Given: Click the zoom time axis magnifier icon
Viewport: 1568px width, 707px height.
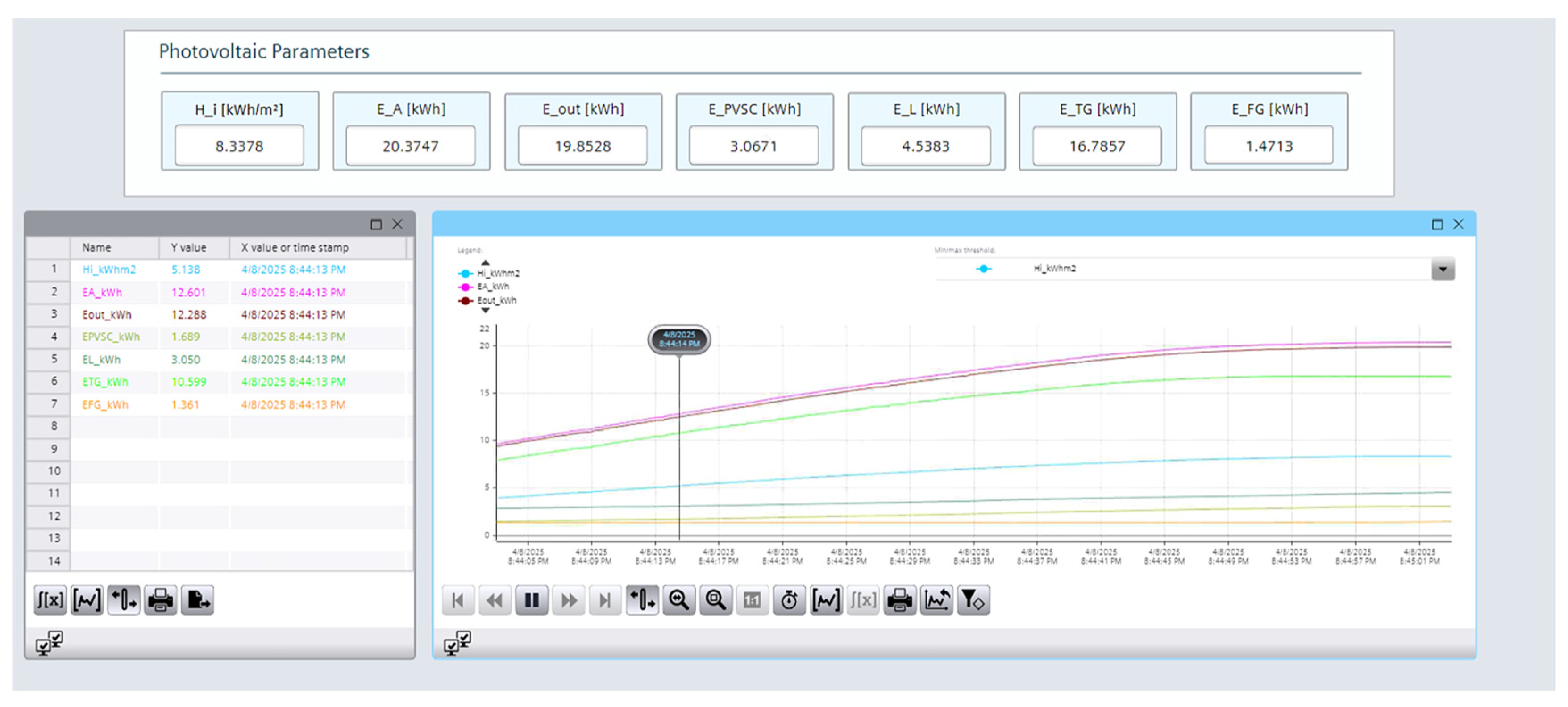Looking at the screenshot, I should pos(679,601).
